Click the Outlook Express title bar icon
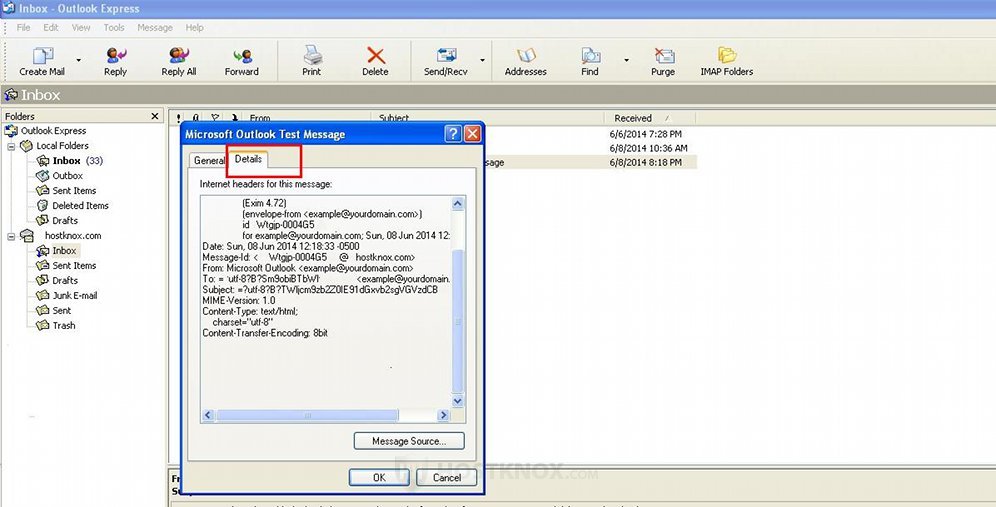996x507 pixels. tap(8, 9)
